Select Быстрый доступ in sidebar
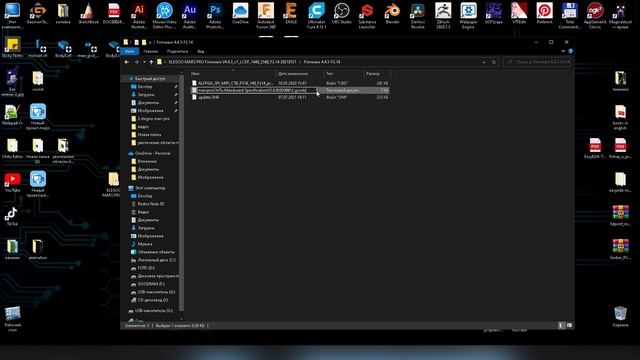The height and width of the screenshot is (360, 640). 150,78
